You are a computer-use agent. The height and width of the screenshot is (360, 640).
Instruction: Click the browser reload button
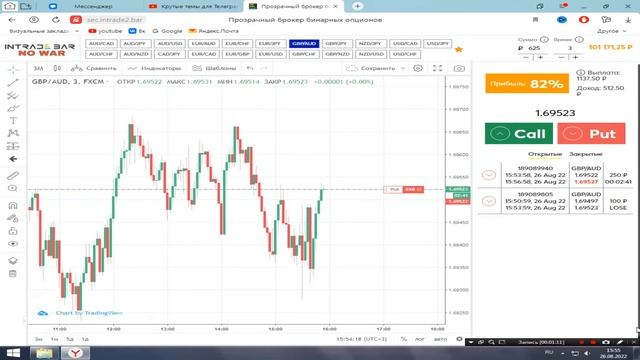(56, 20)
